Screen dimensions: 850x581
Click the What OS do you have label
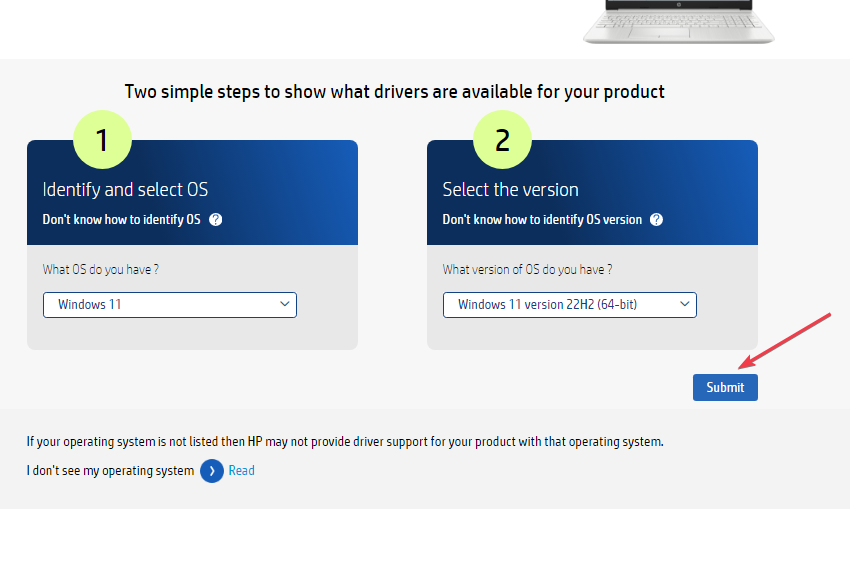tap(101, 269)
